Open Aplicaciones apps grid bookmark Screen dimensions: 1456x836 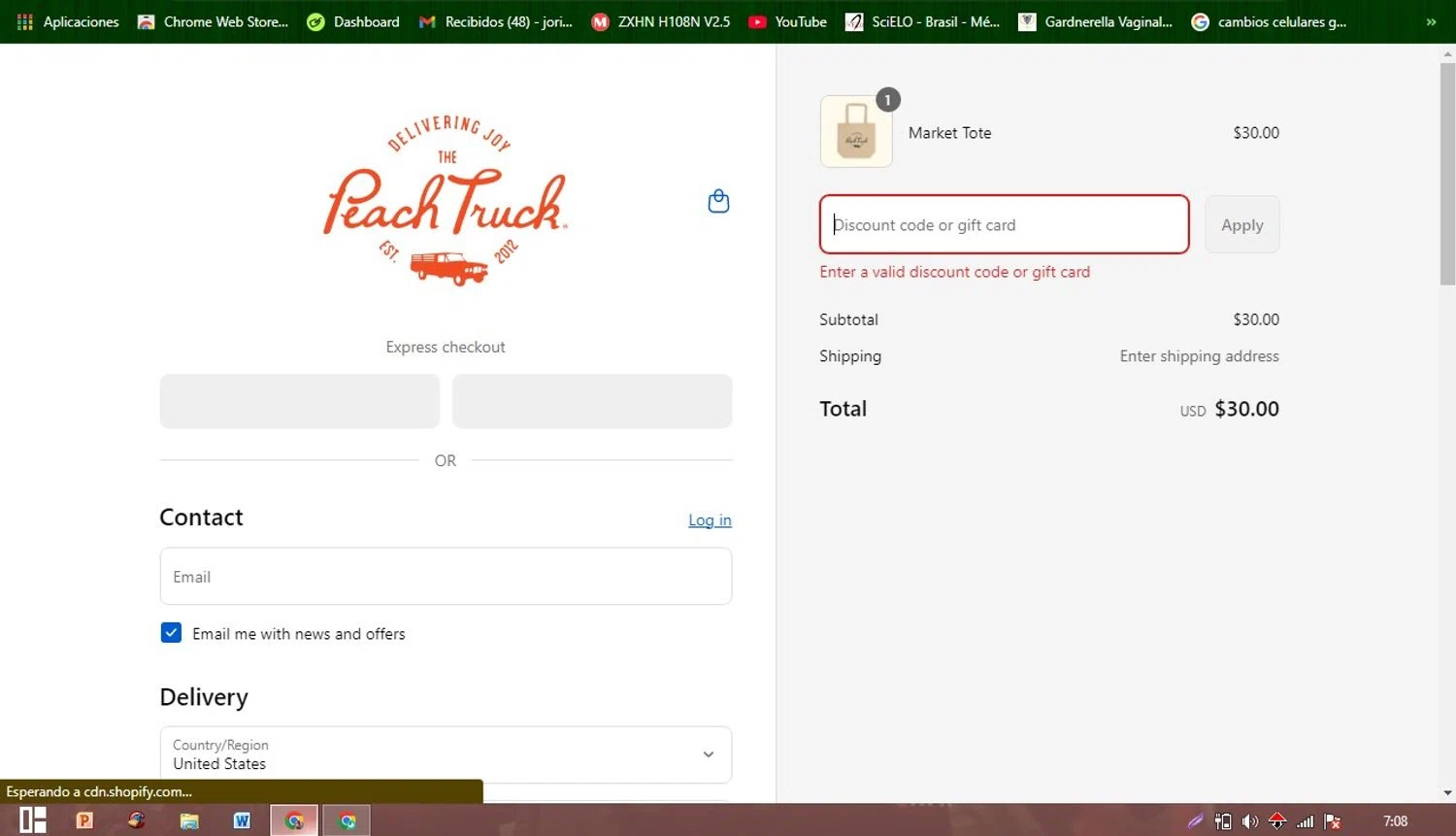68,21
